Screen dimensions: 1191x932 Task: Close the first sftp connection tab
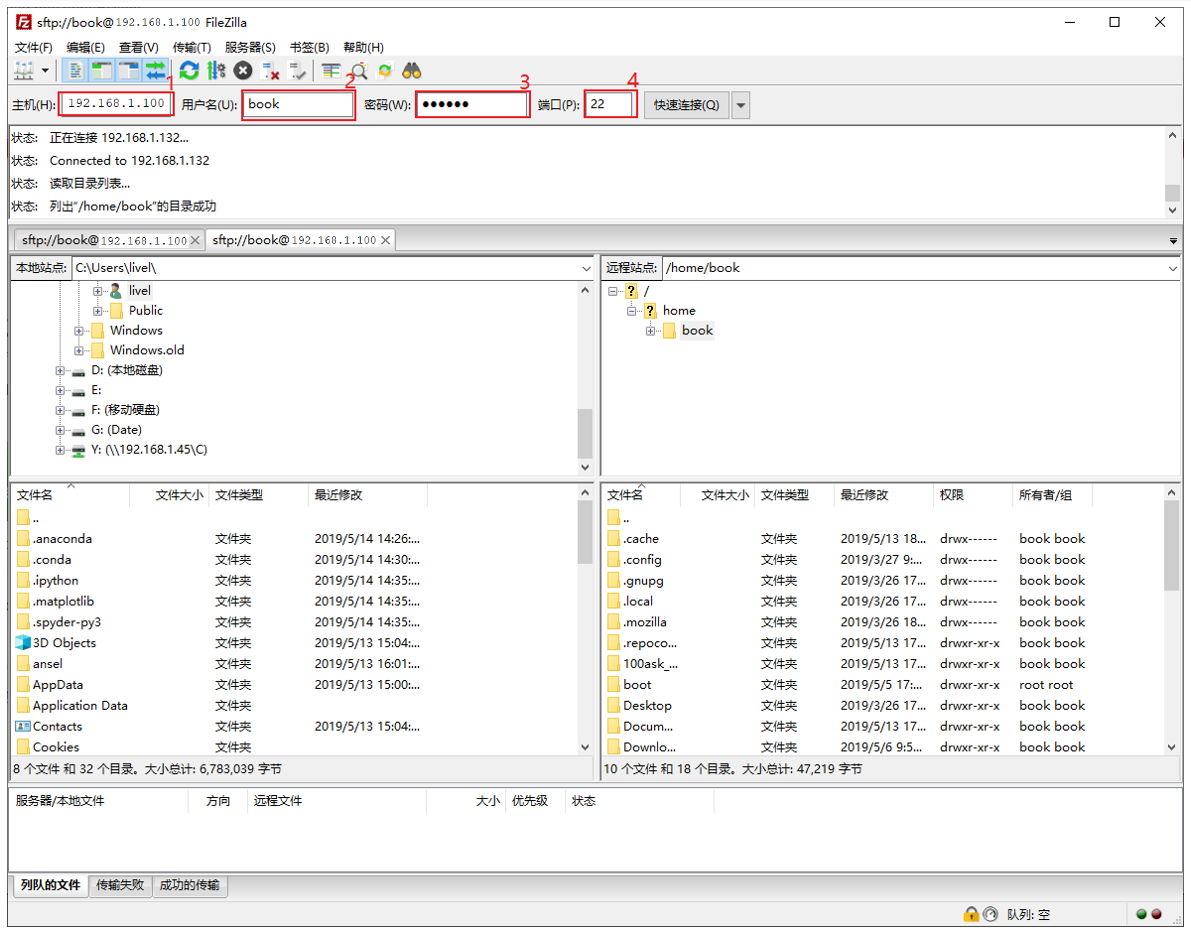(195, 240)
